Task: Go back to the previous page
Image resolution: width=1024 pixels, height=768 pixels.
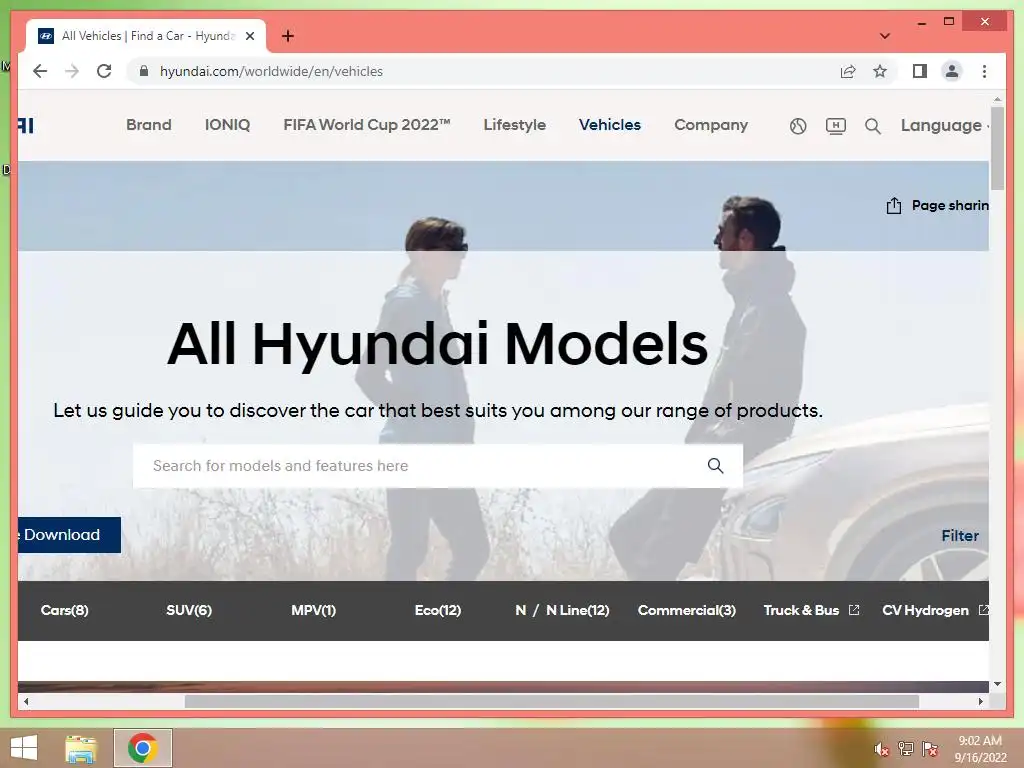Action: click(x=40, y=71)
